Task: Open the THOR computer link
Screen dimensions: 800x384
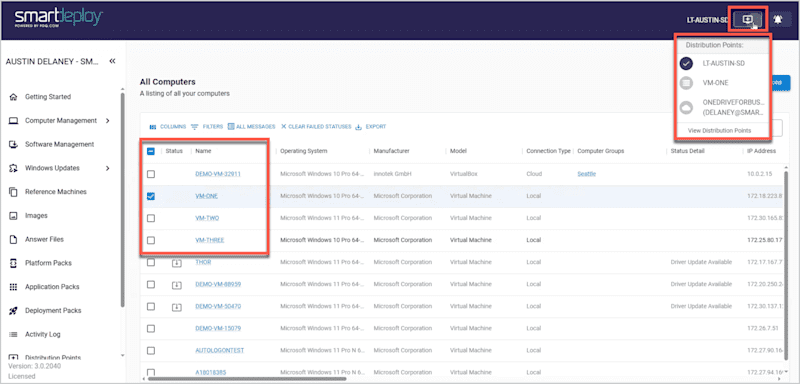Action: click(203, 263)
